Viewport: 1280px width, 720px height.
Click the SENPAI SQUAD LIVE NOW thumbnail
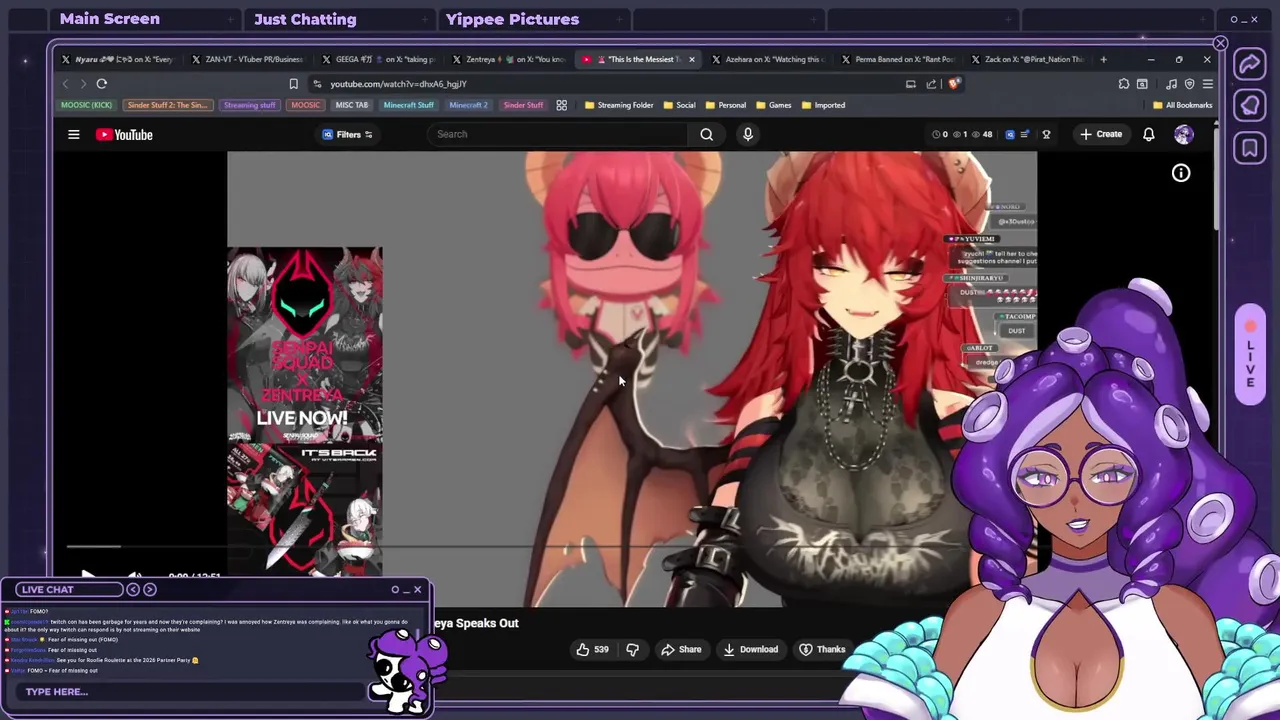click(x=304, y=345)
